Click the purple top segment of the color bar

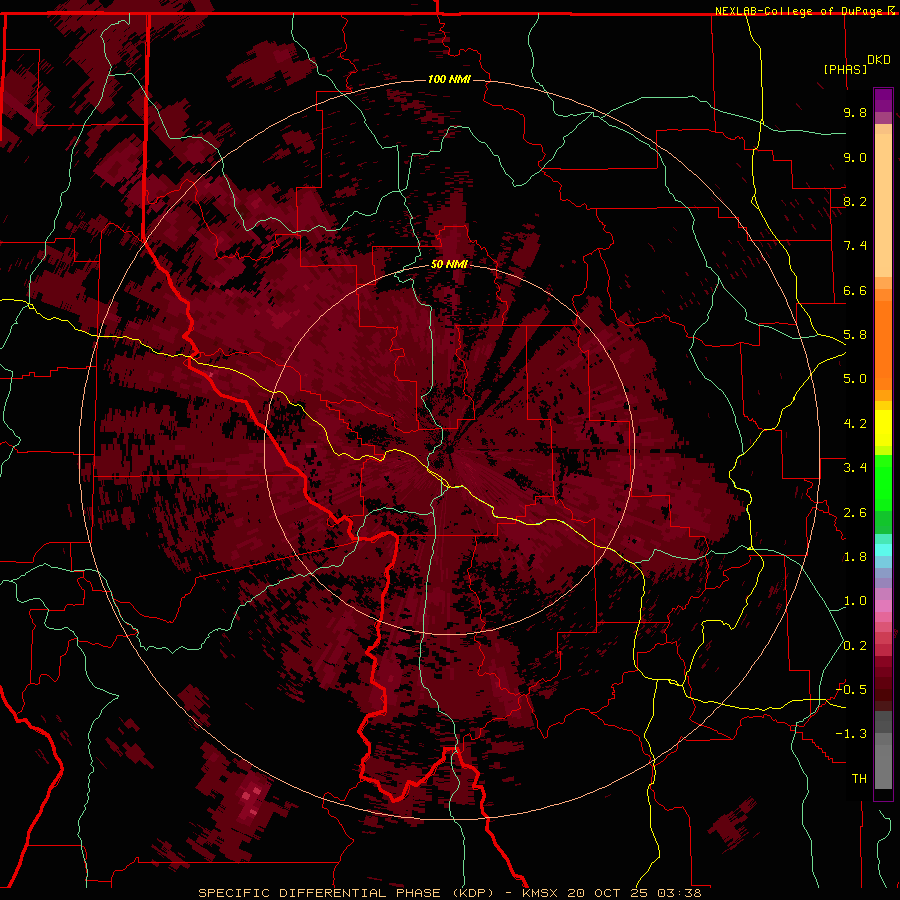coord(883,100)
